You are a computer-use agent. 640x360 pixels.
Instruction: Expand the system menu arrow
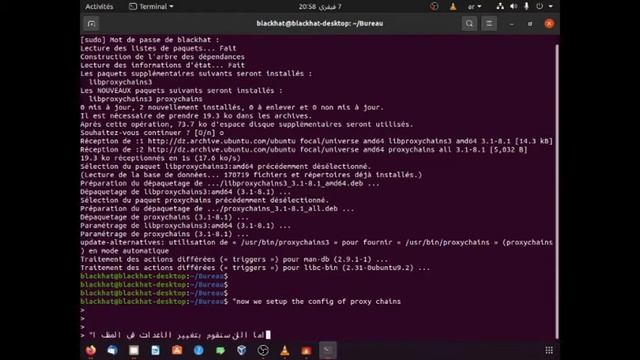pyautogui.click(x=551, y=7)
